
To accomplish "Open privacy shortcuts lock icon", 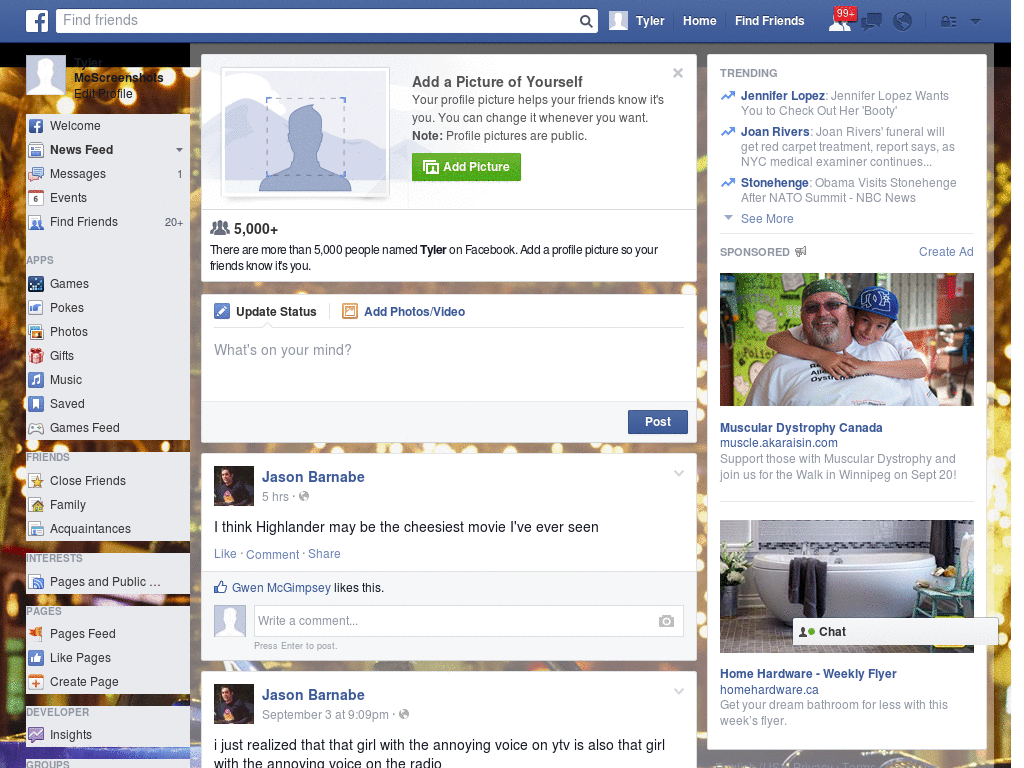I will (x=948, y=22).
